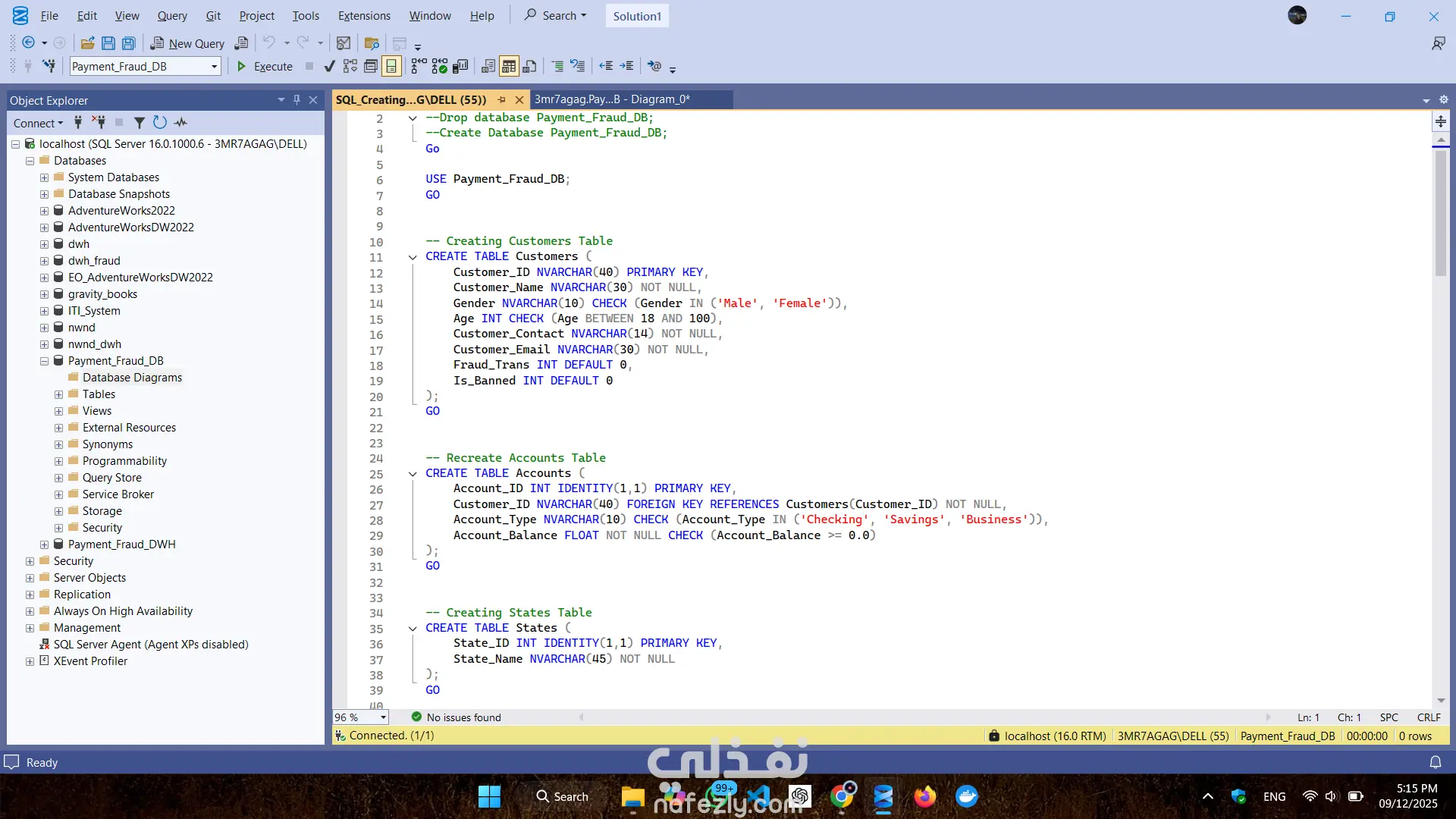Click the Parse checkmark icon
Image resolution: width=1456 pixels, height=819 pixels.
(329, 67)
